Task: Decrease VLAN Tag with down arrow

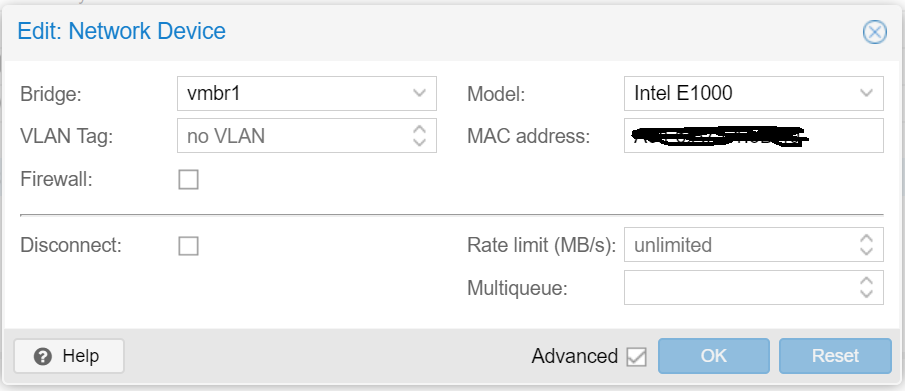Action: coord(420,141)
